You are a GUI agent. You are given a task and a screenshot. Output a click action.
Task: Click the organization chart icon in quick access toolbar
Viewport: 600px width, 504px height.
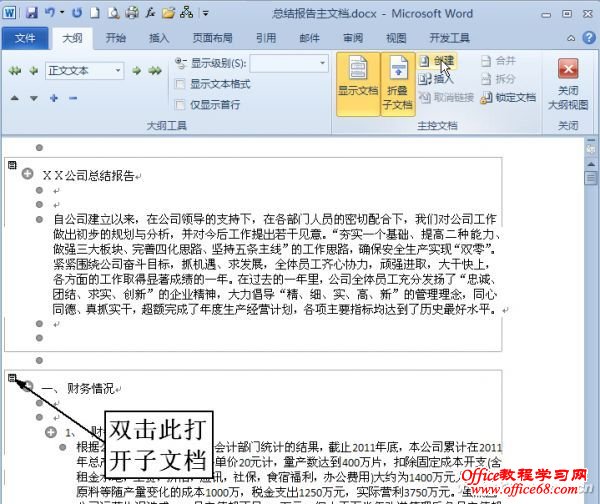pyautogui.click(x=187, y=13)
